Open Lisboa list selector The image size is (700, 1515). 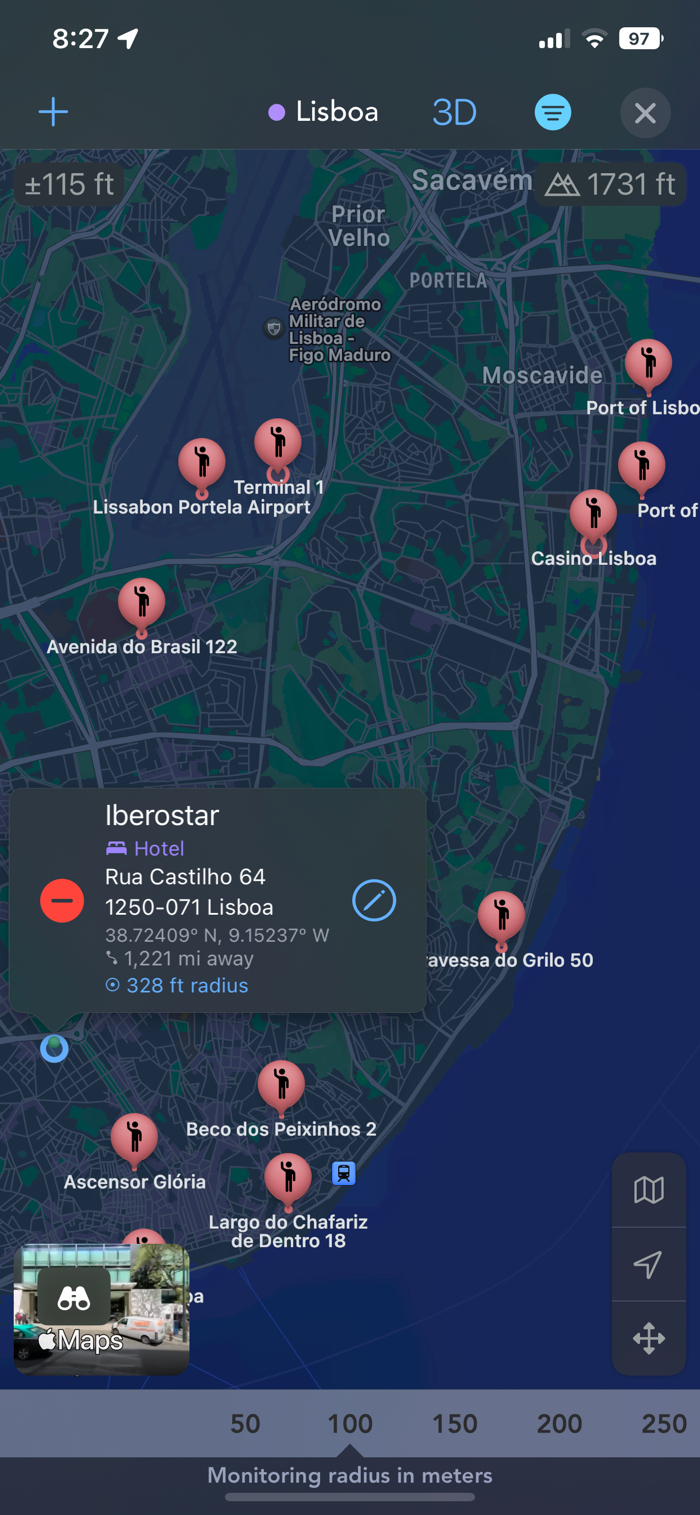(x=323, y=112)
